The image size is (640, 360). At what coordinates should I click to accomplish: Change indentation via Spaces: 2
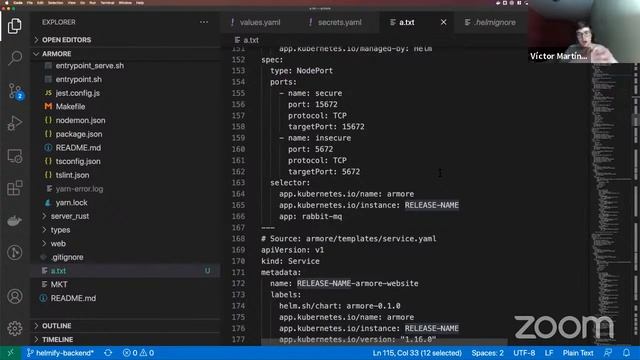click(487, 353)
